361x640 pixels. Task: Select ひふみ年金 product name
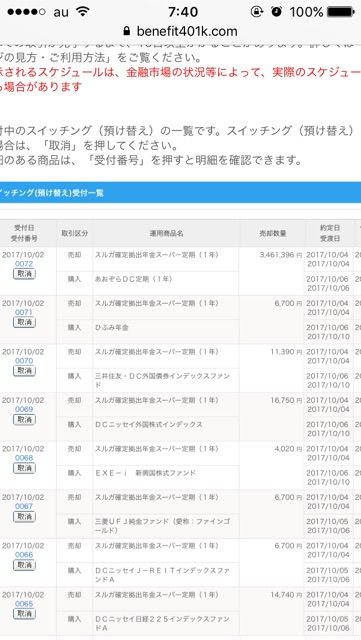(111, 327)
